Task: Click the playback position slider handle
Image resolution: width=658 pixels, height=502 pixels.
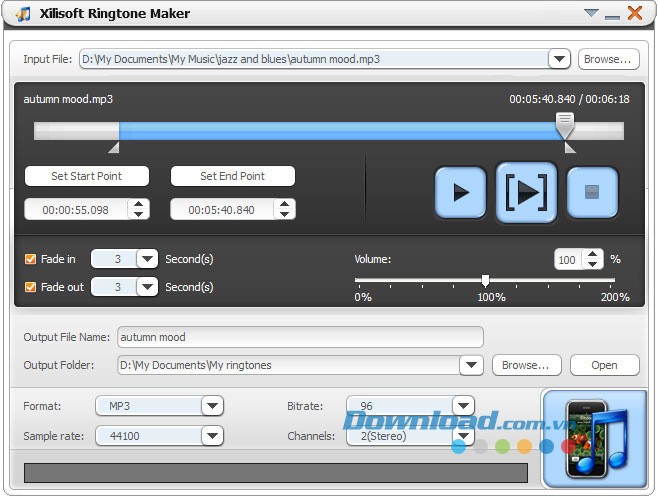Action: [x=565, y=126]
